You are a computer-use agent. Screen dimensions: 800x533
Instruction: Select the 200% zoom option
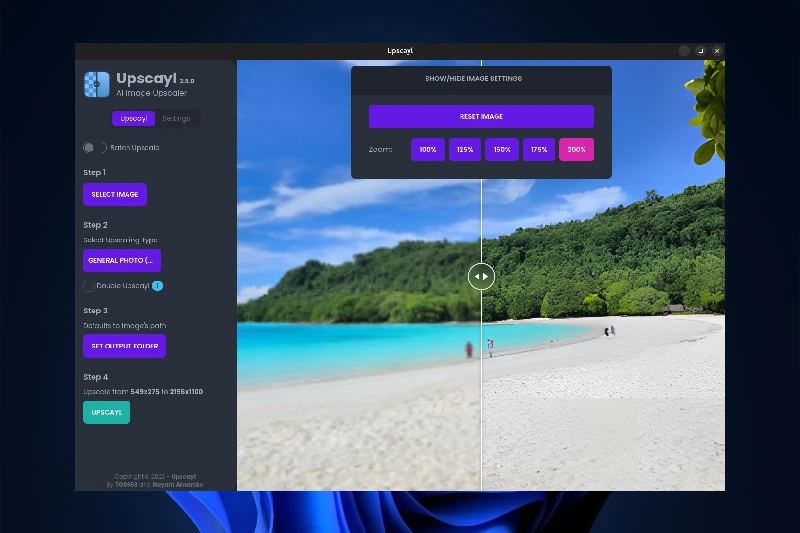pos(576,150)
